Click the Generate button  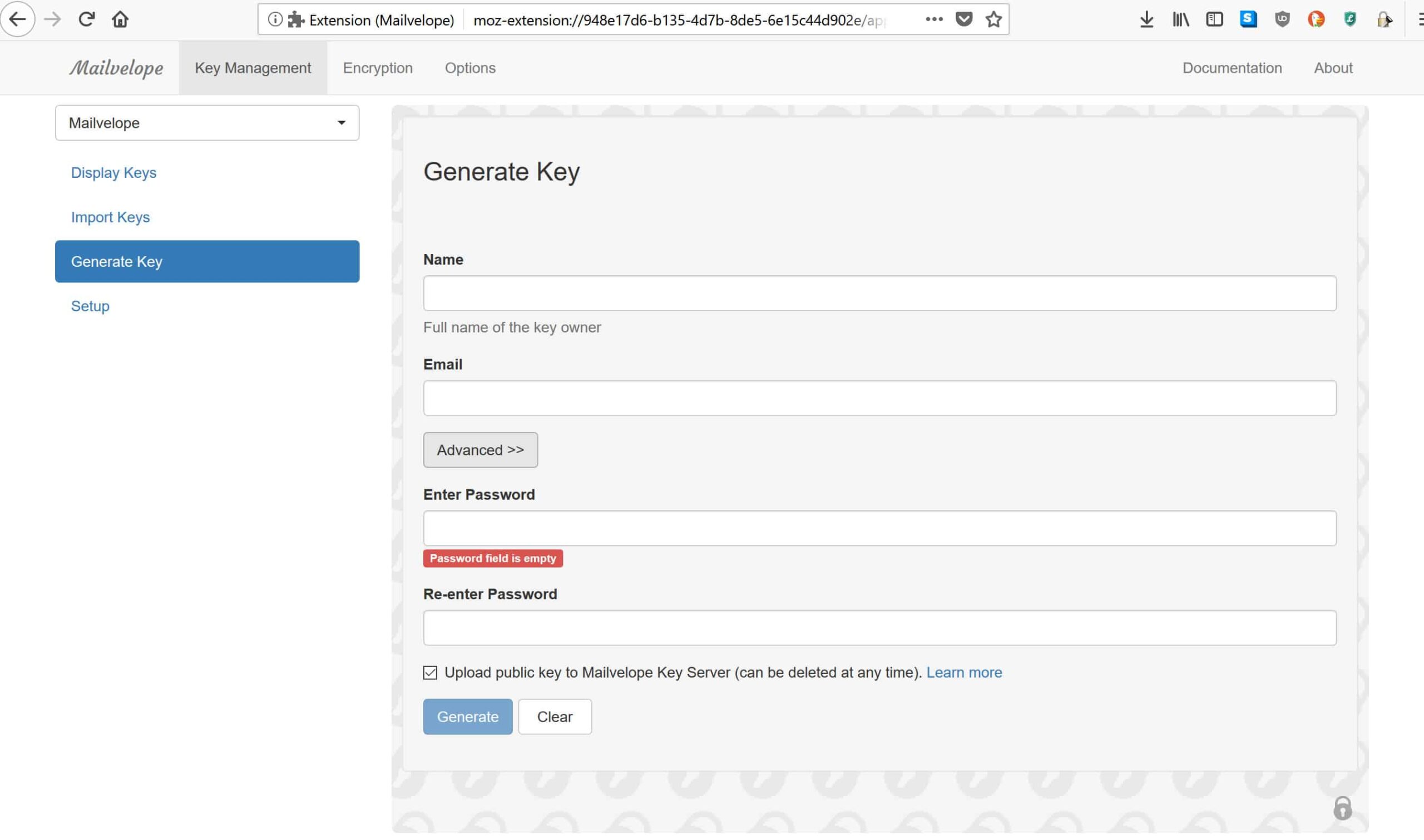coord(468,717)
